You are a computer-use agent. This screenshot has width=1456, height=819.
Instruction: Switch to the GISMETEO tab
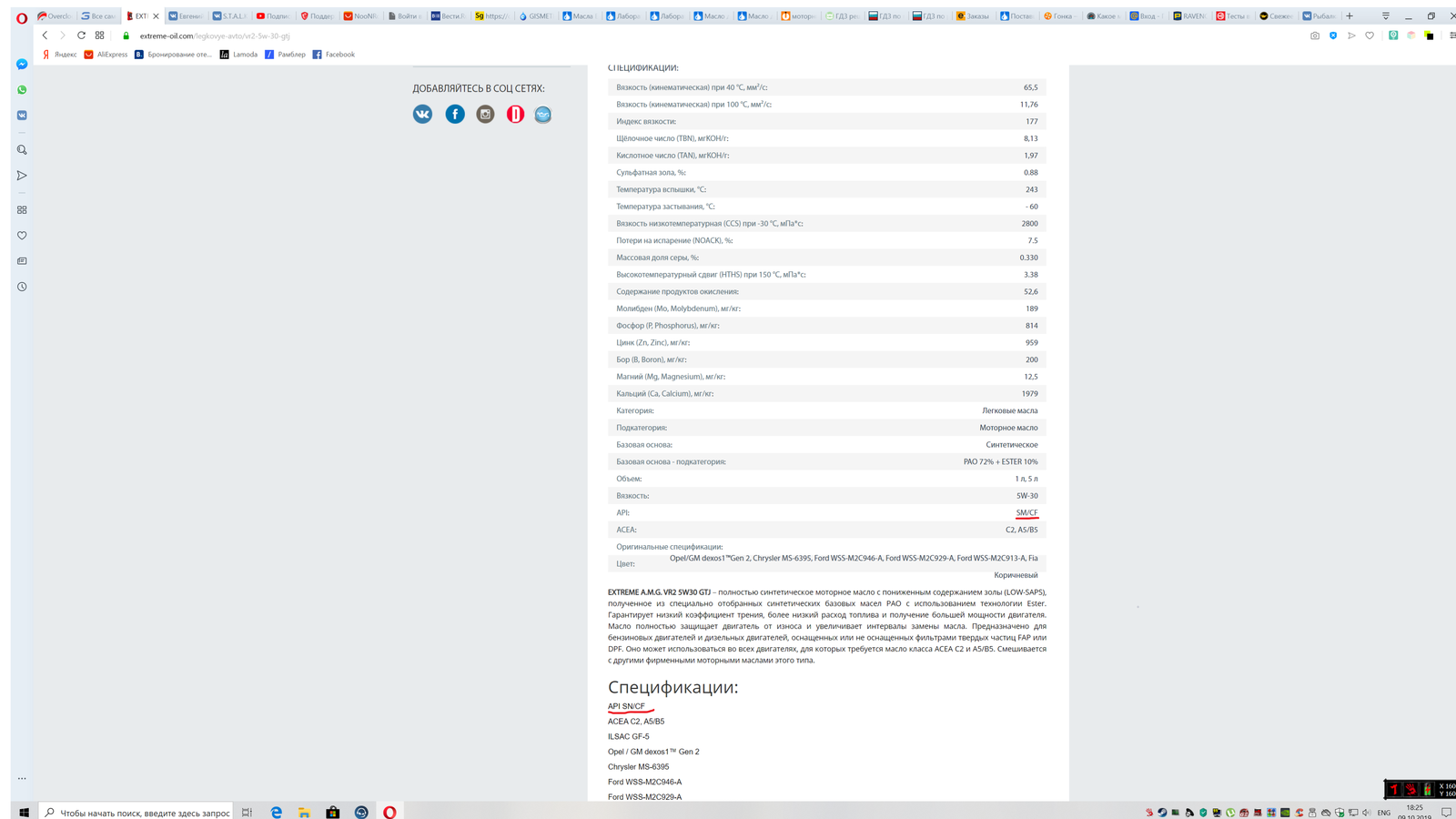coord(535,16)
